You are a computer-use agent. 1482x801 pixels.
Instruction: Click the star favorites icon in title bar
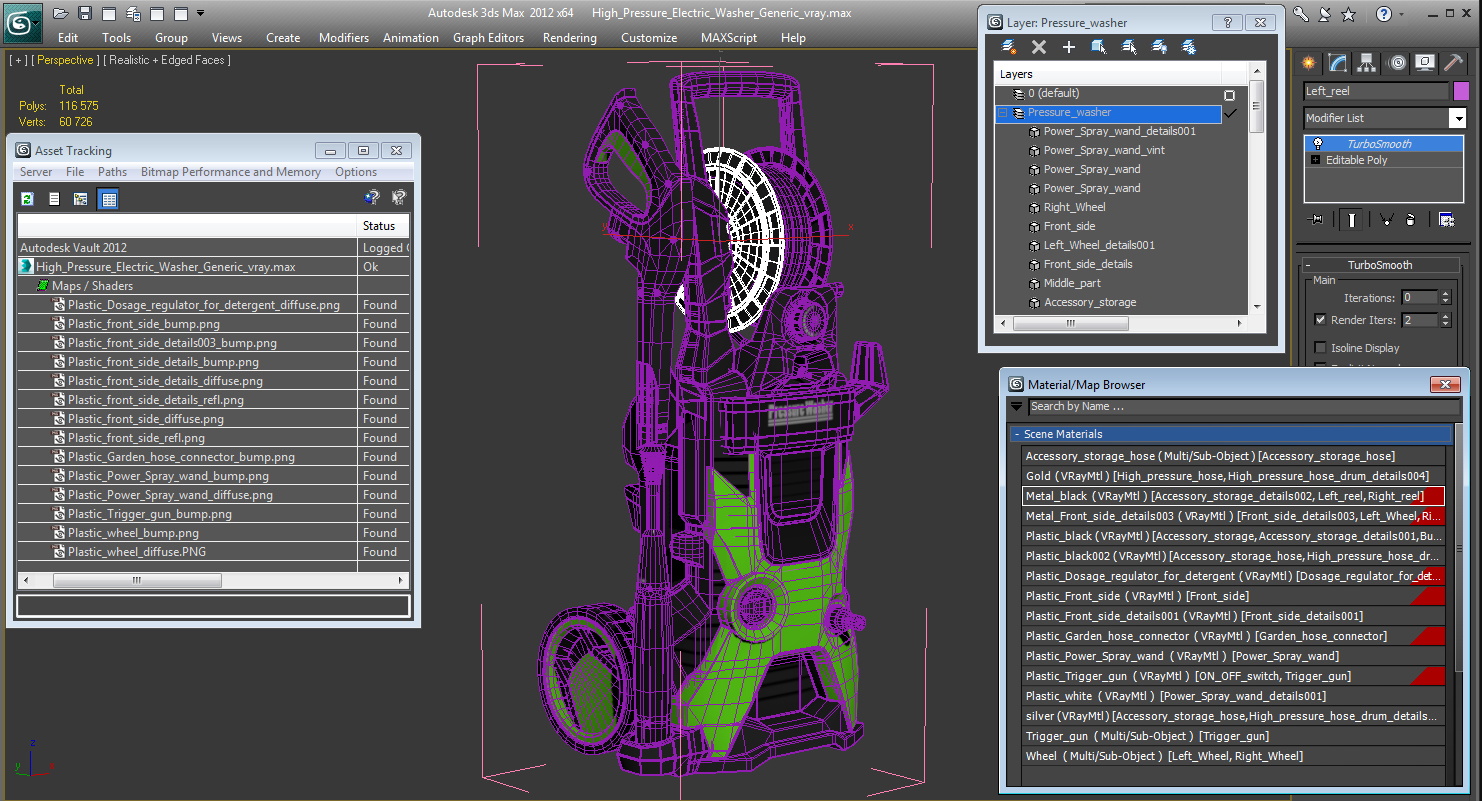1349,14
